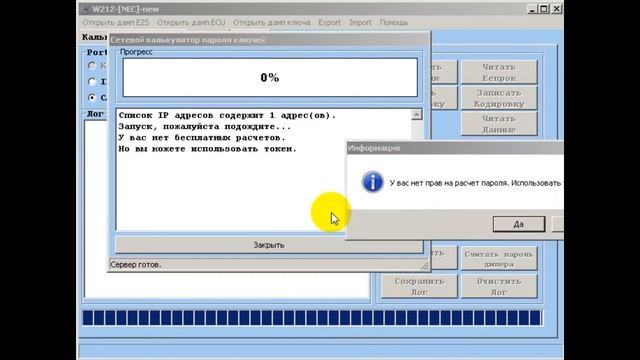Open the Открыть дамп ECU menu
This screenshot has width=640, height=360.
(x=191, y=22)
